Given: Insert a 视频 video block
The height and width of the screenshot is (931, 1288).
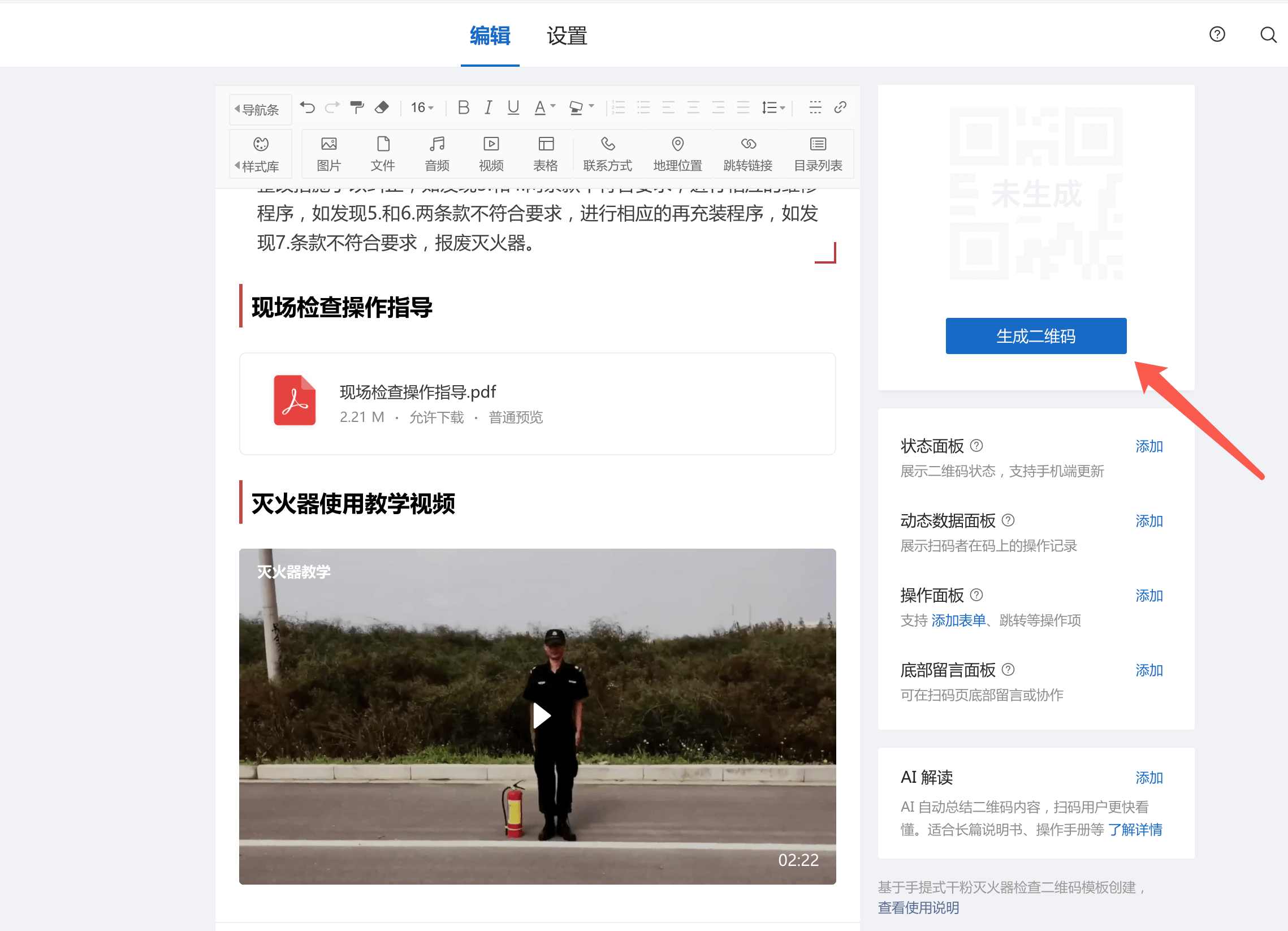Looking at the screenshot, I should (491, 154).
